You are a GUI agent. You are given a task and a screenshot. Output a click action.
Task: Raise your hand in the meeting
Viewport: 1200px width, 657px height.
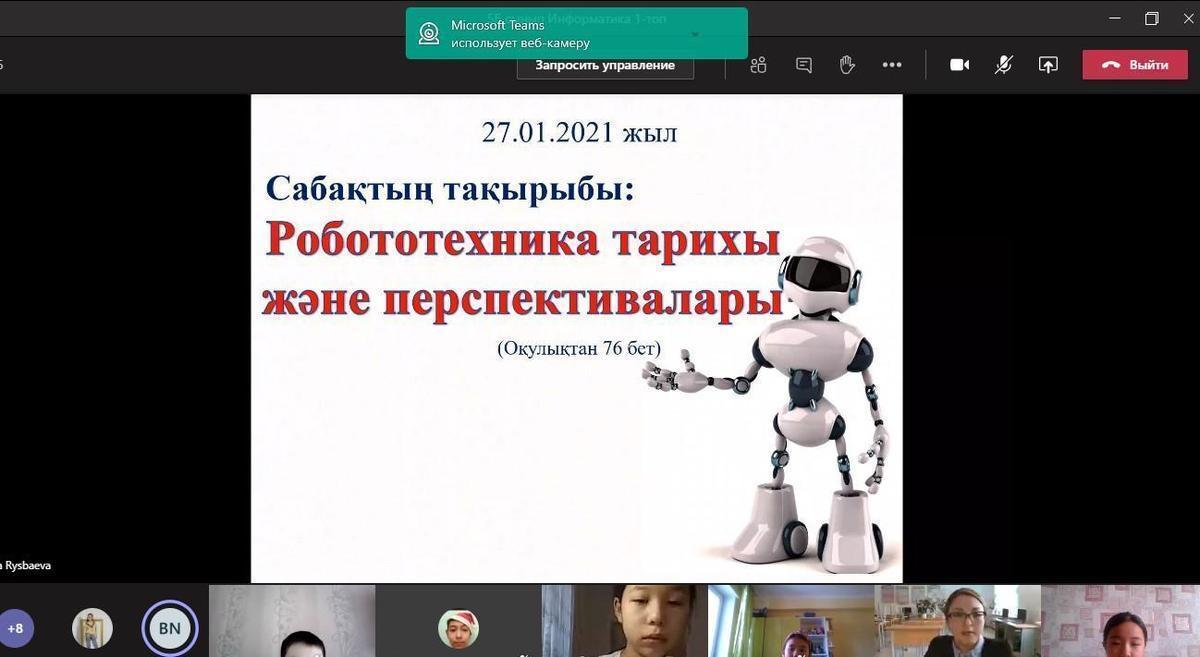coord(847,65)
